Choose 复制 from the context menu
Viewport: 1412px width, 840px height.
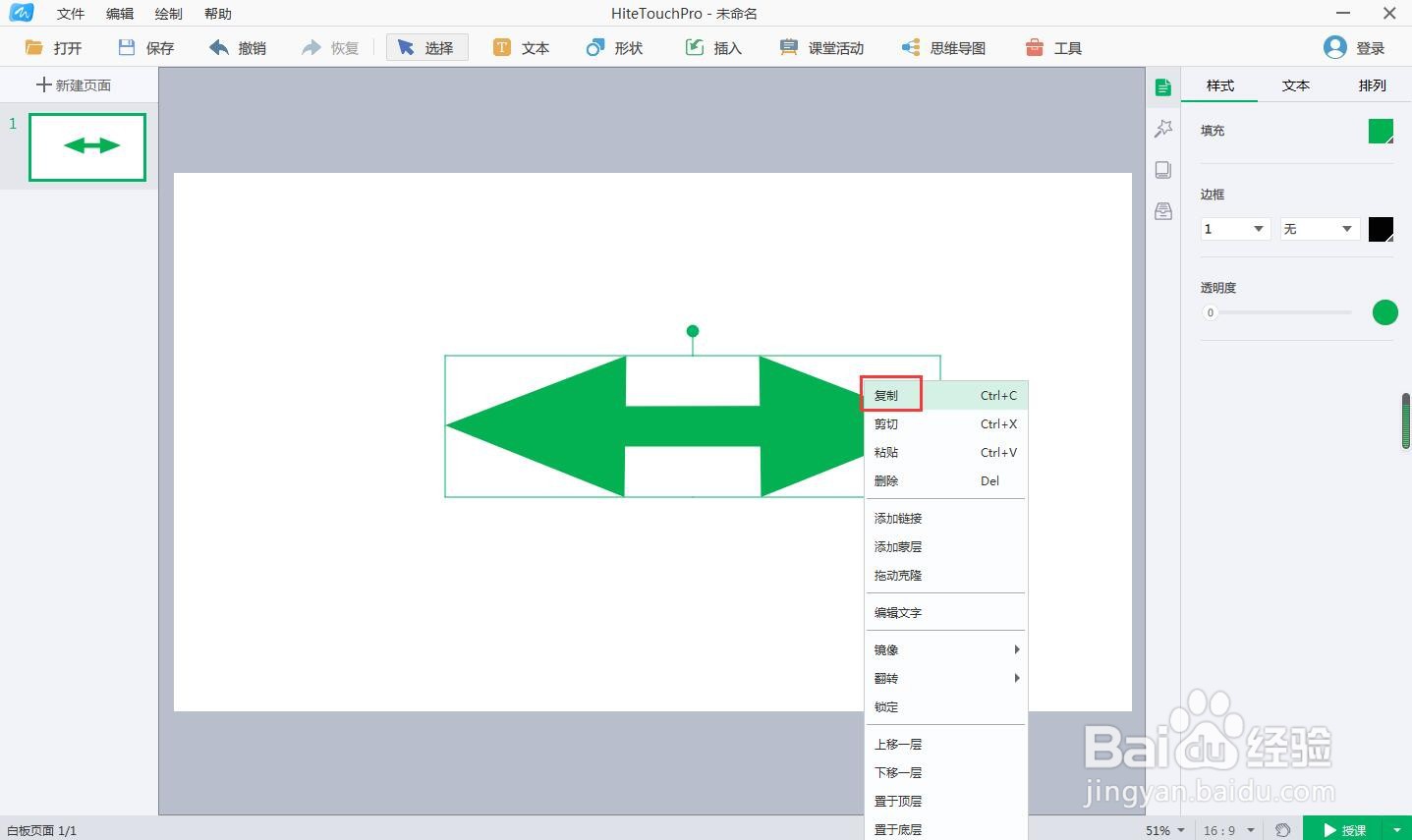click(x=946, y=395)
